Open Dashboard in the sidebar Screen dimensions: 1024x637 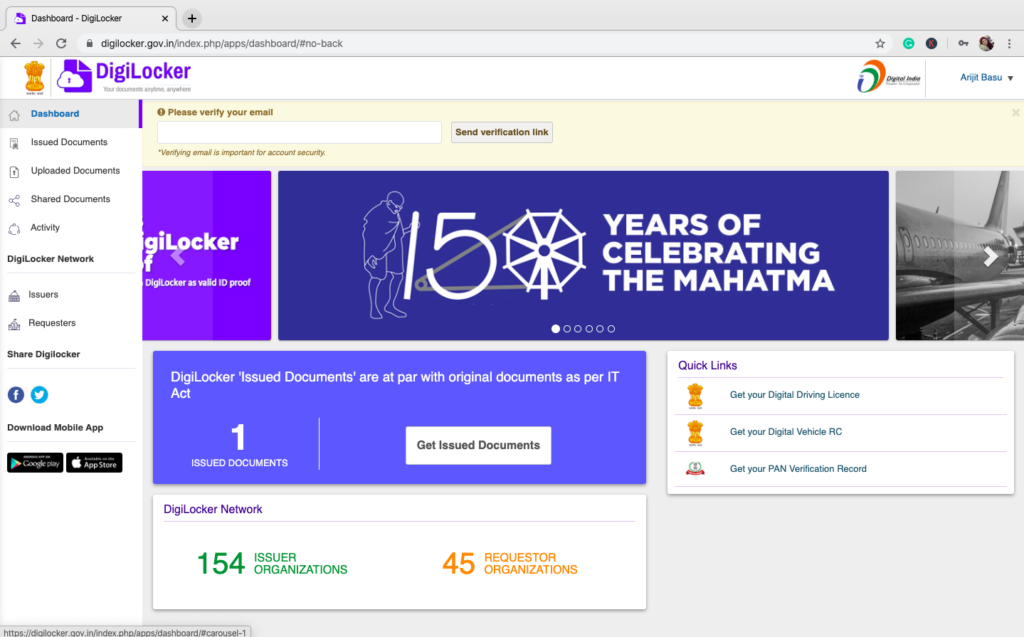coord(71,114)
